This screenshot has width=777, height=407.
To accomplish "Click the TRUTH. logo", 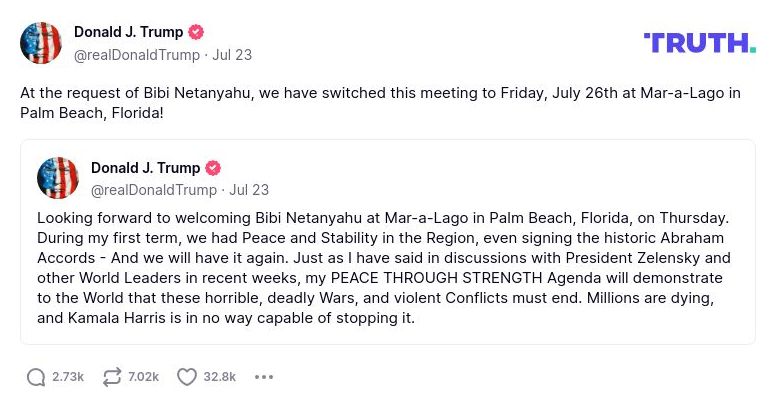I will coord(699,42).
